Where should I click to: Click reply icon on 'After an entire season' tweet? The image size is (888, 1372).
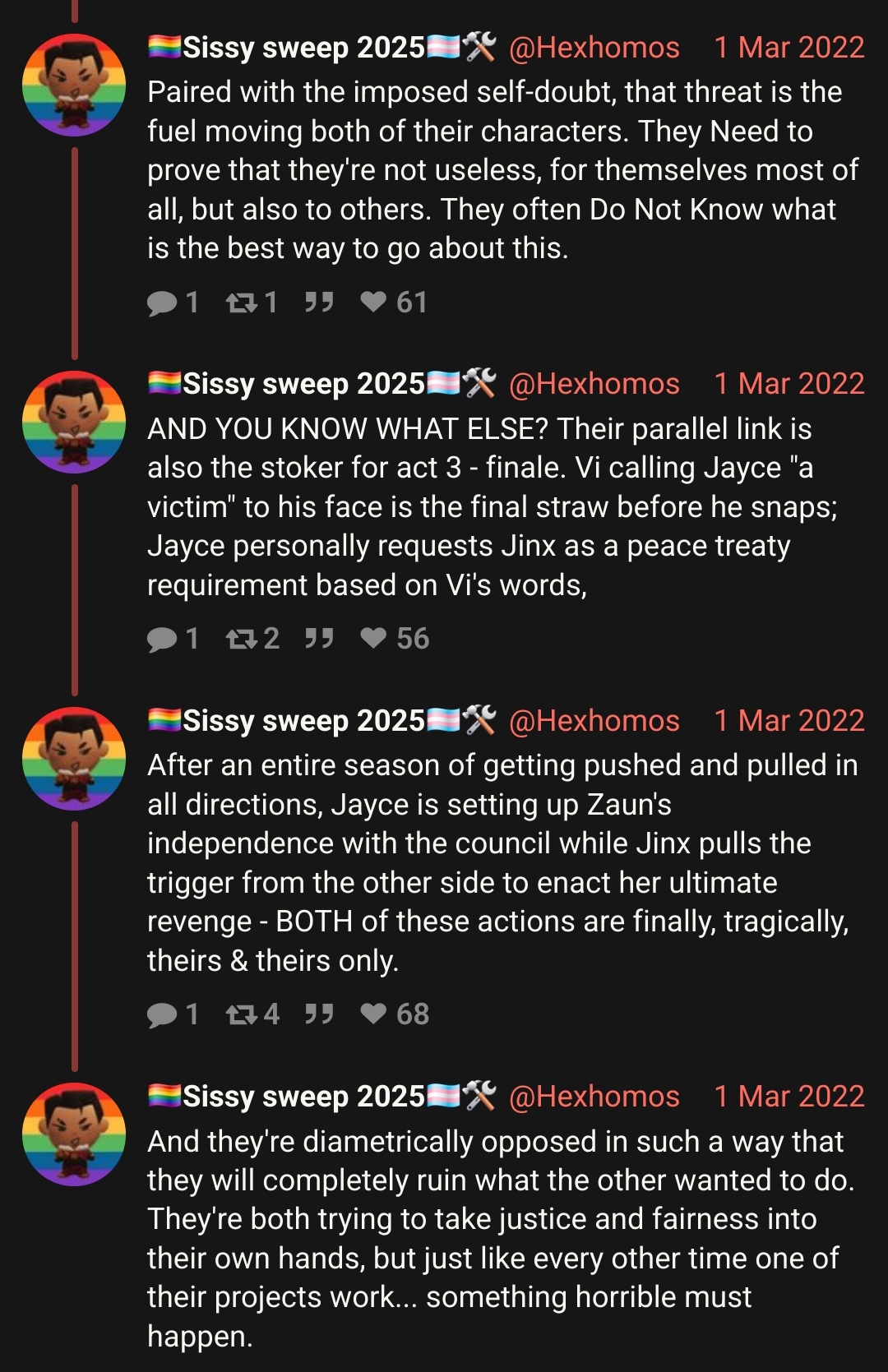click(162, 1015)
